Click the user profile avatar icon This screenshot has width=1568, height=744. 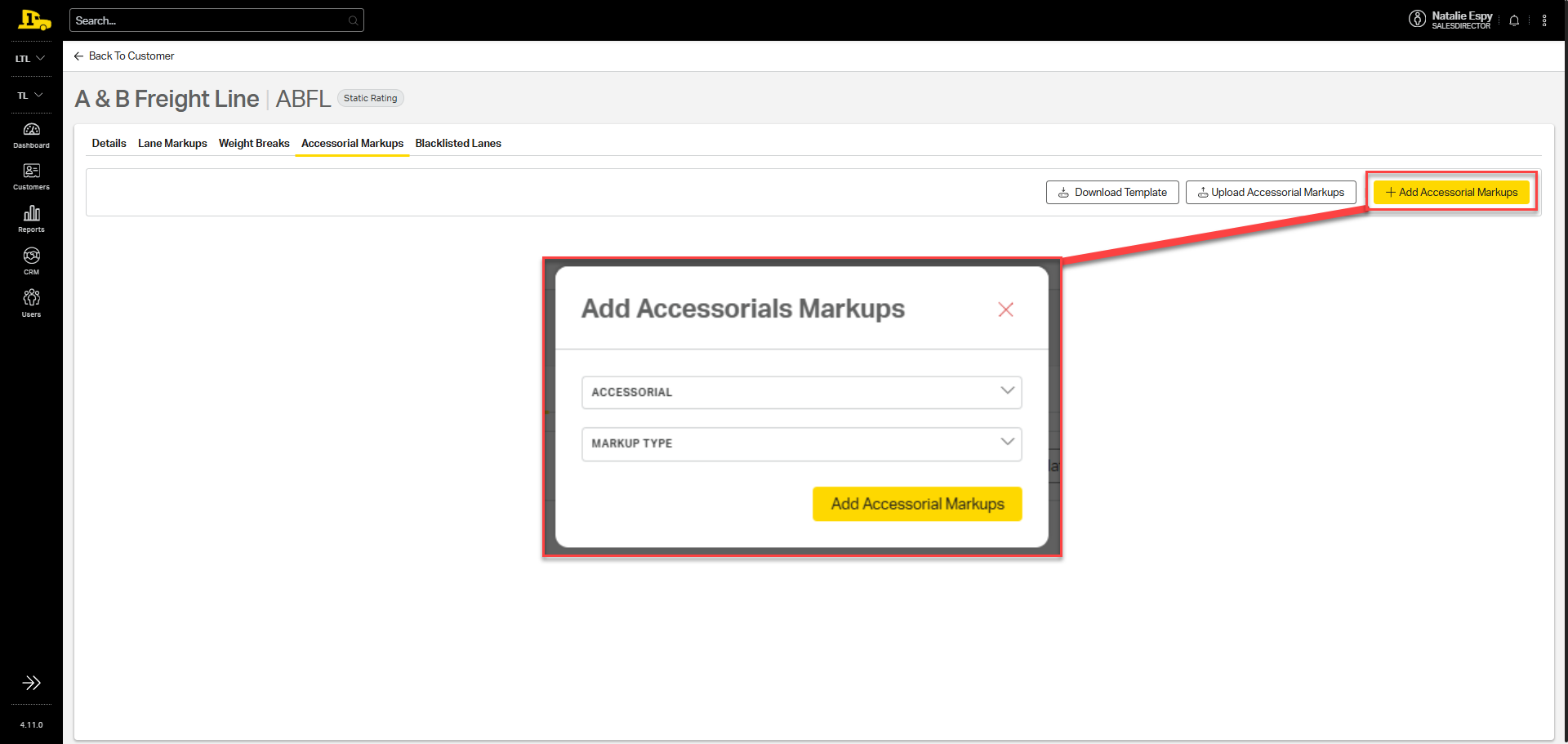(x=1418, y=19)
